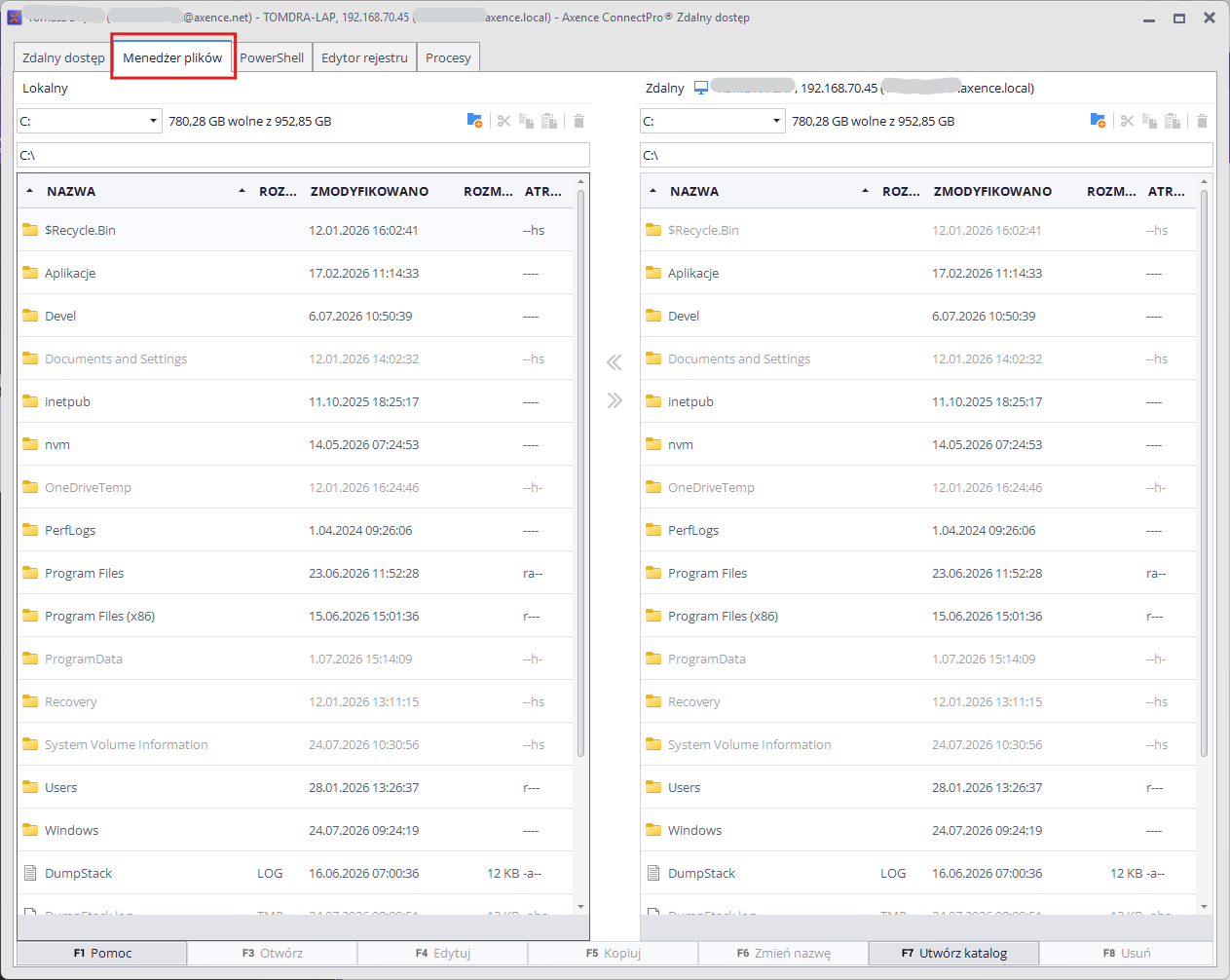Select remote DumpStack log file
Viewport: 1230px width, 980px height.
coord(918,873)
